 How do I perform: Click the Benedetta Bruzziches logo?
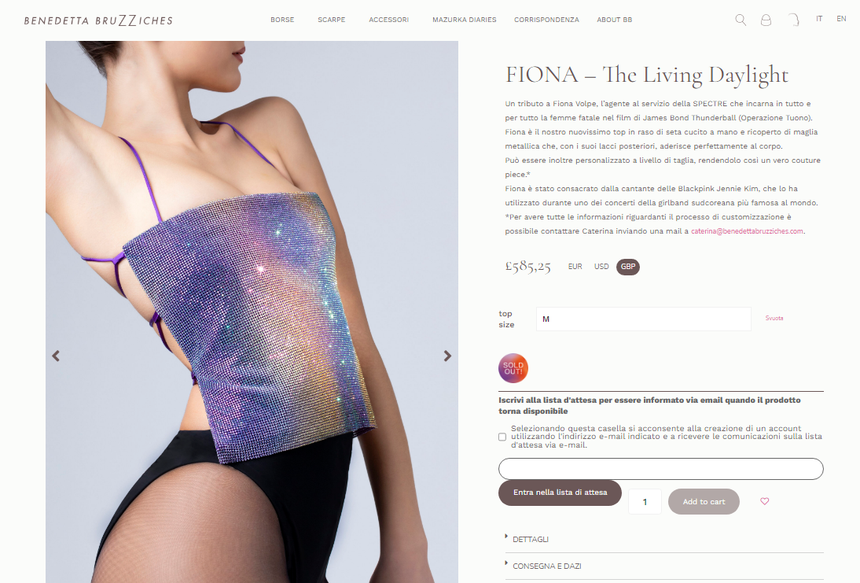tap(98, 20)
